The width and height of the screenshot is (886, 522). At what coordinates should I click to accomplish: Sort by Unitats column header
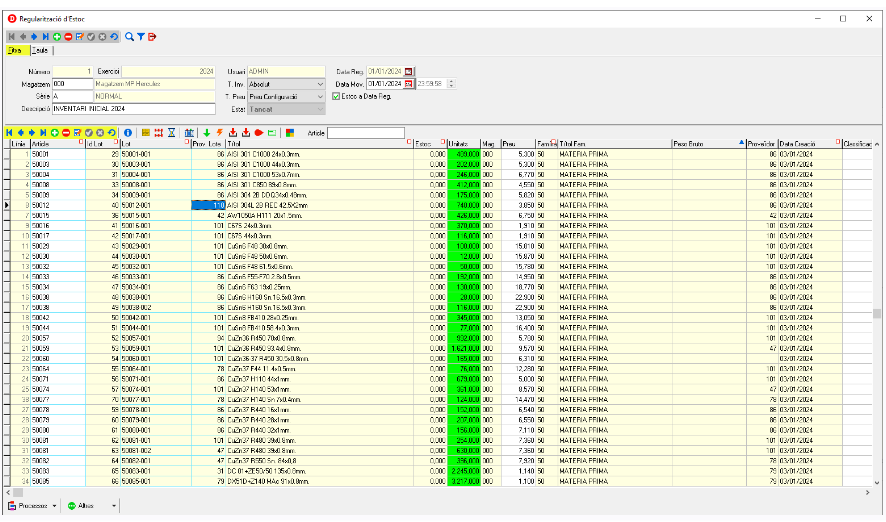[463, 144]
